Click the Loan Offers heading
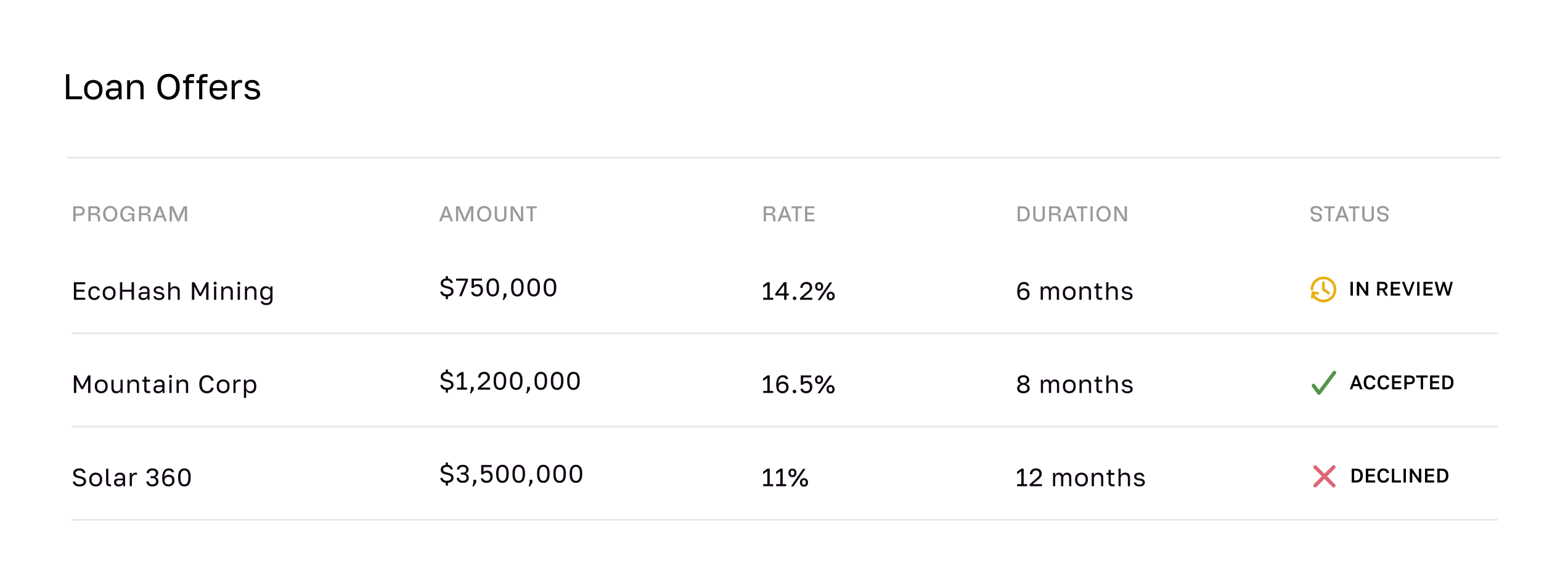 (162, 87)
